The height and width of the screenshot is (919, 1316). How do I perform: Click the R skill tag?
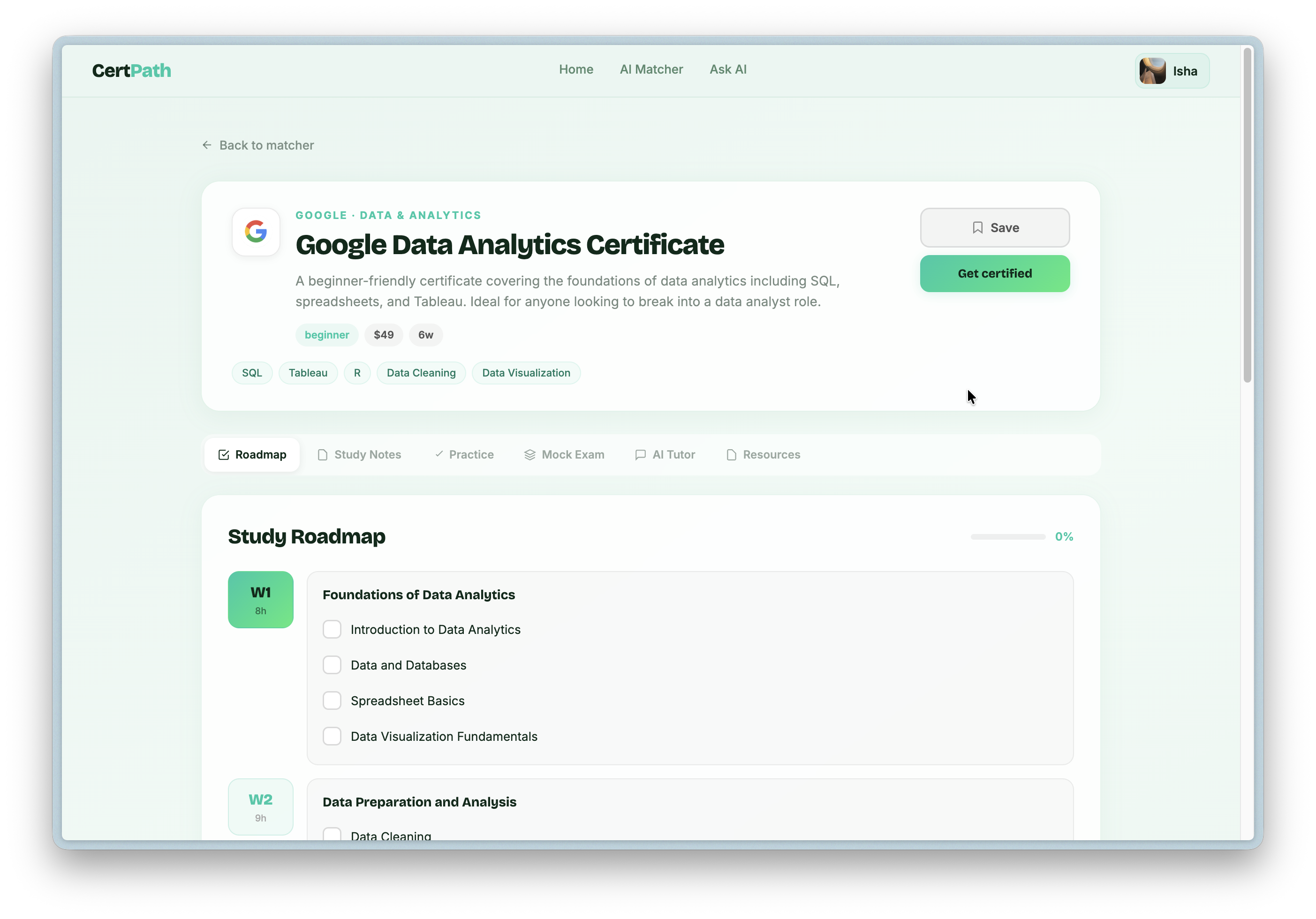pyautogui.click(x=357, y=373)
